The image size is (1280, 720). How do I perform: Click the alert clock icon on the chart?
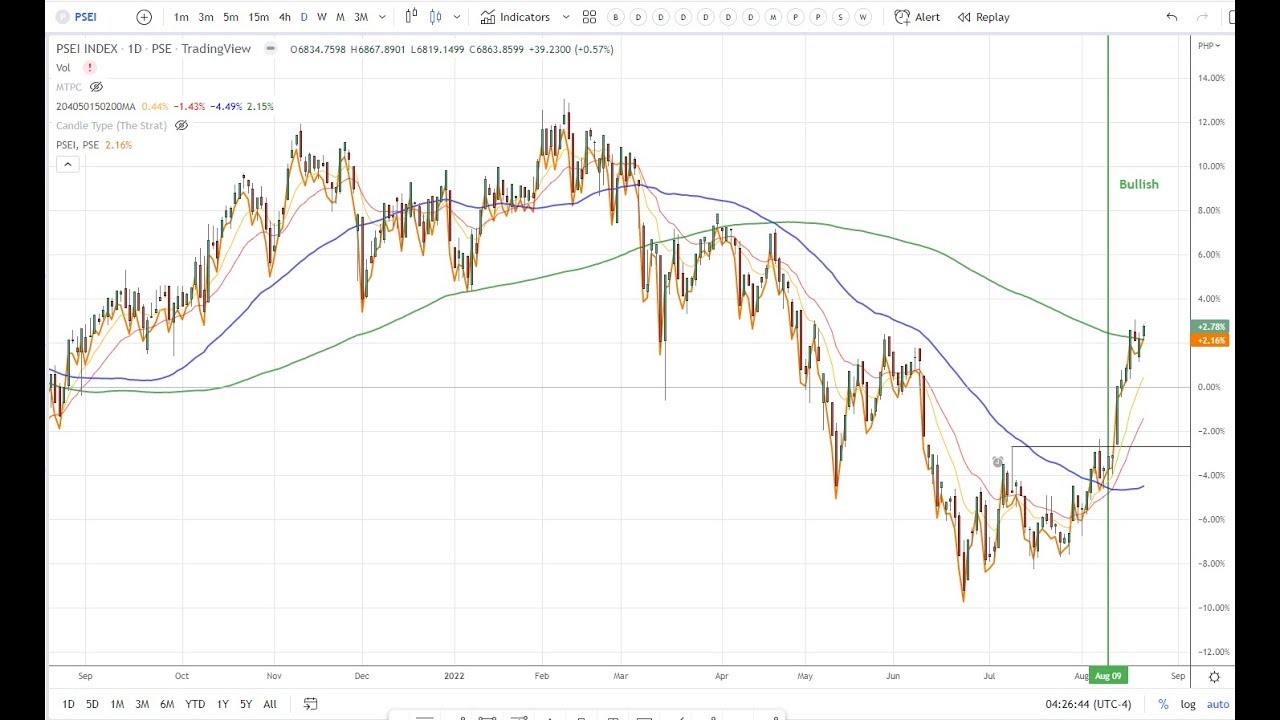998,462
